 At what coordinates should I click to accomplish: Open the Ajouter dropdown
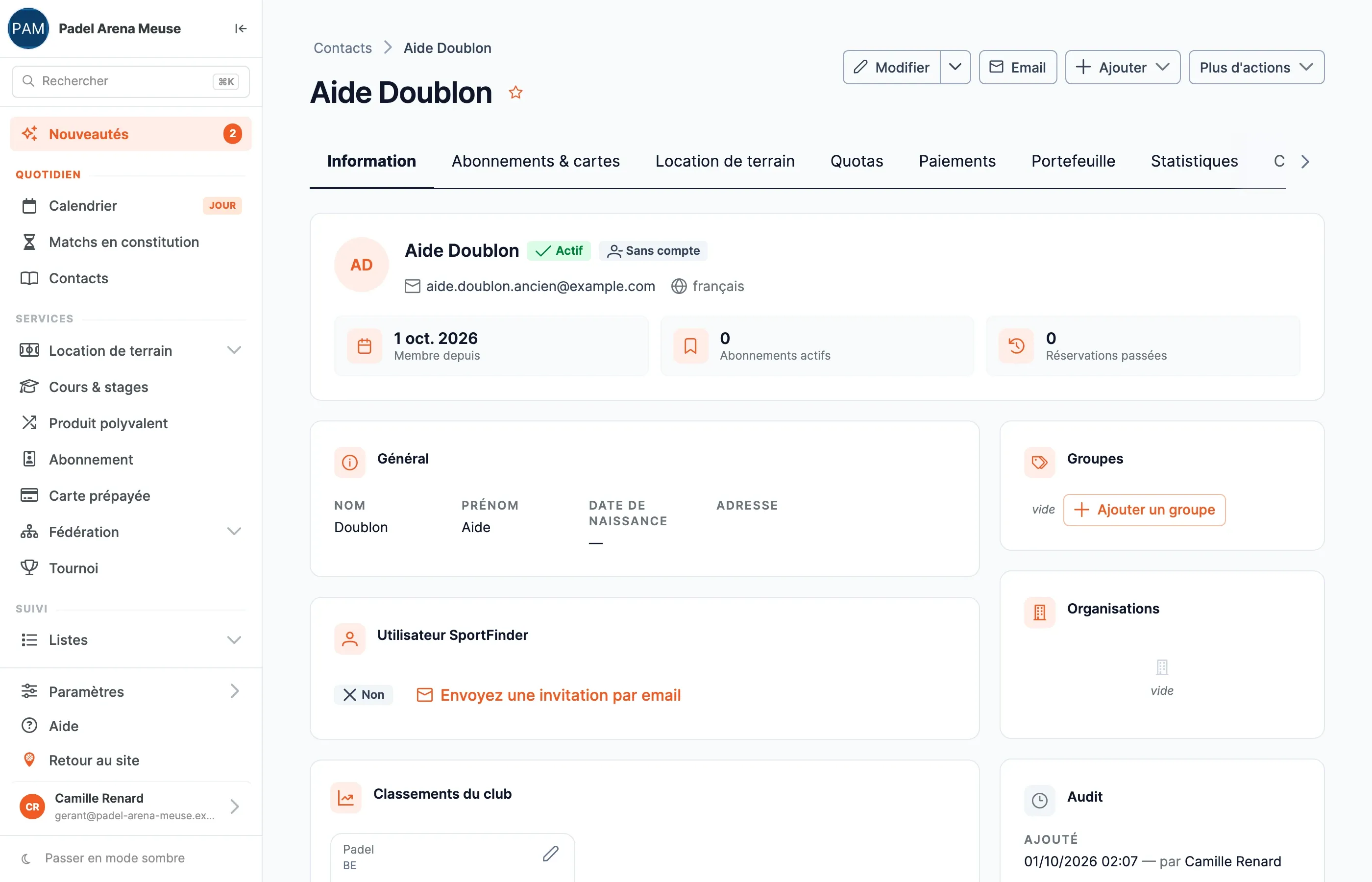(1122, 67)
